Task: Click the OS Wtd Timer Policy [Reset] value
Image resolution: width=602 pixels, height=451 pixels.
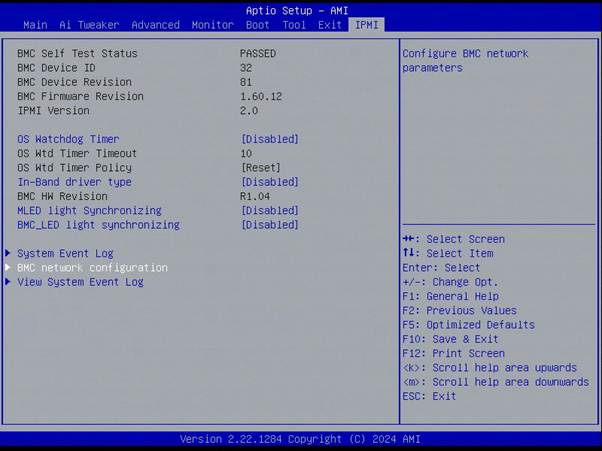Action: (261, 168)
